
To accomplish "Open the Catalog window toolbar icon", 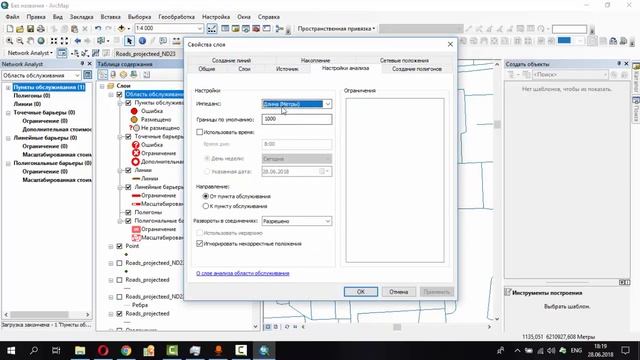I will pyautogui.click(x=236, y=29).
